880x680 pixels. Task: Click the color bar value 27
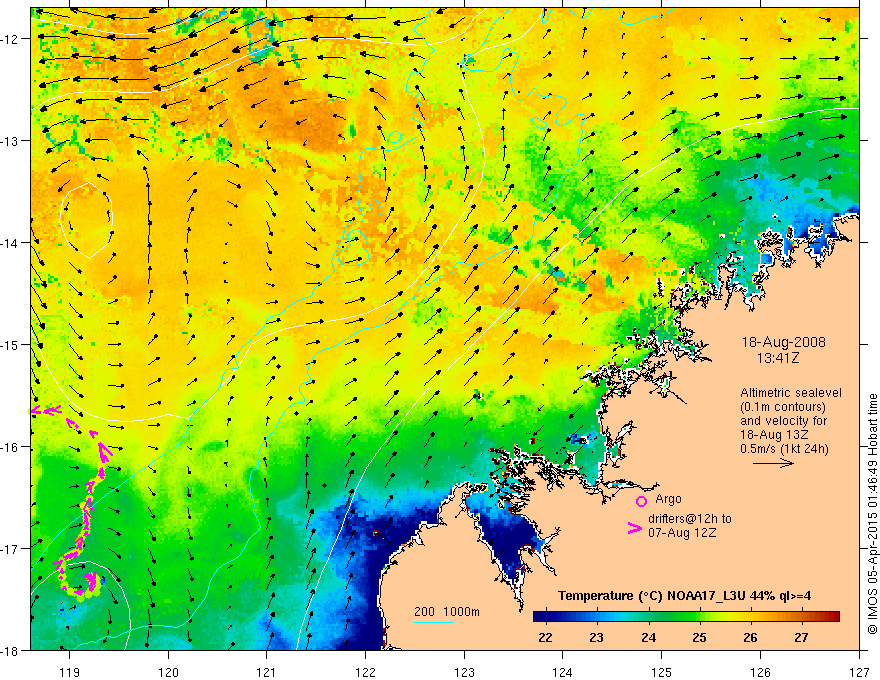801,637
